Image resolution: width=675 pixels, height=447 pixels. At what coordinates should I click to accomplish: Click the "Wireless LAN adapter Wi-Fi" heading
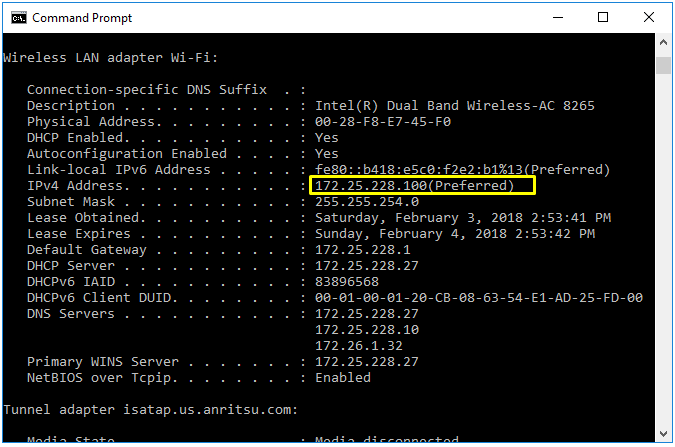(x=110, y=58)
